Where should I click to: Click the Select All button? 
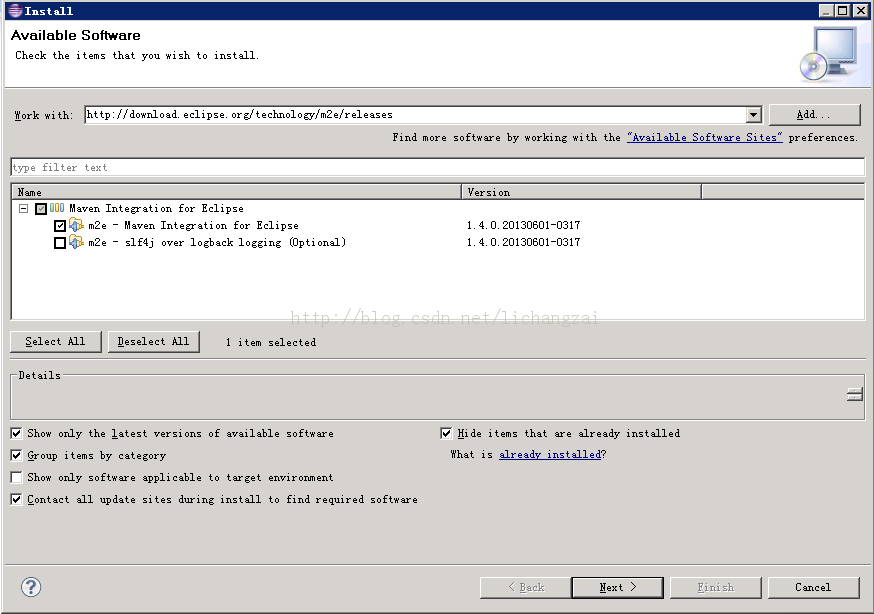click(55, 342)
